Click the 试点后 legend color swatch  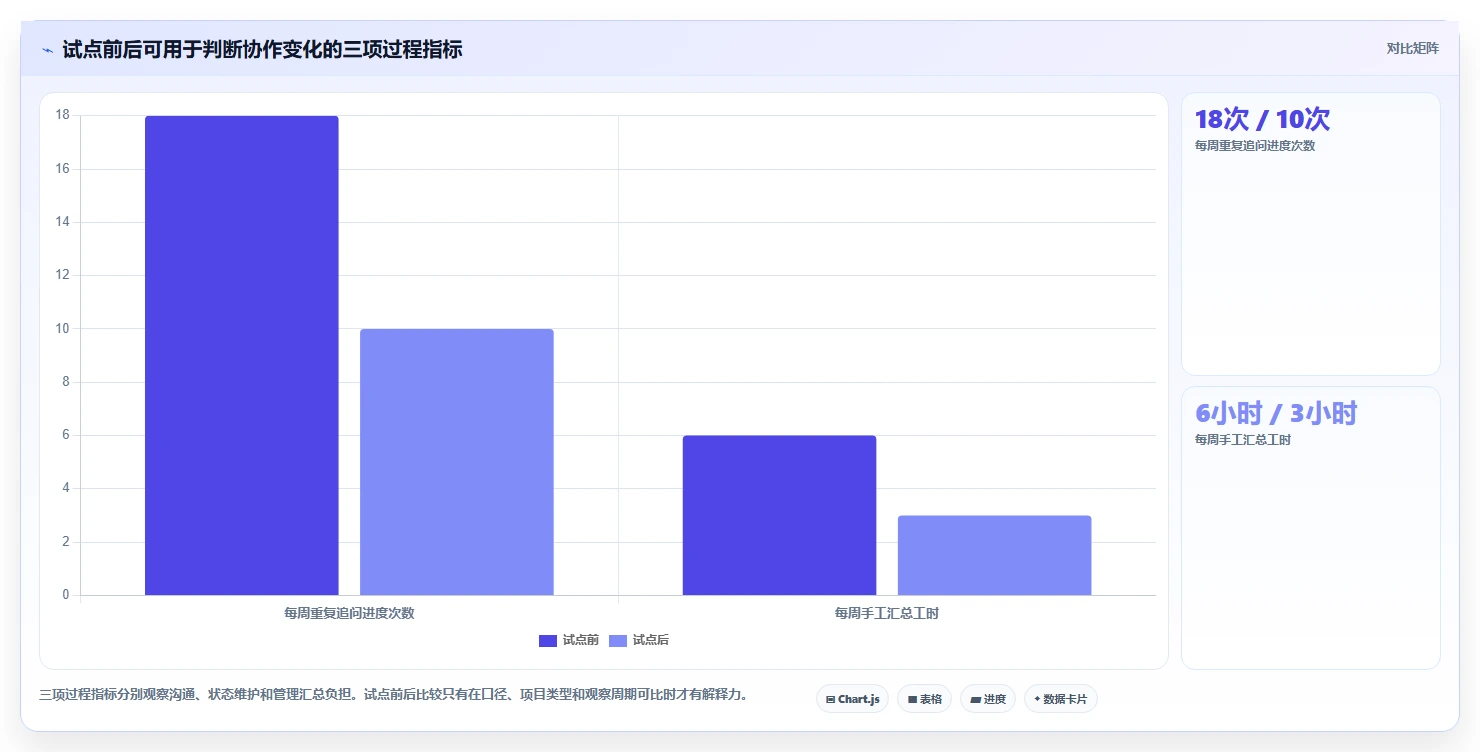(x=618, y=641)
